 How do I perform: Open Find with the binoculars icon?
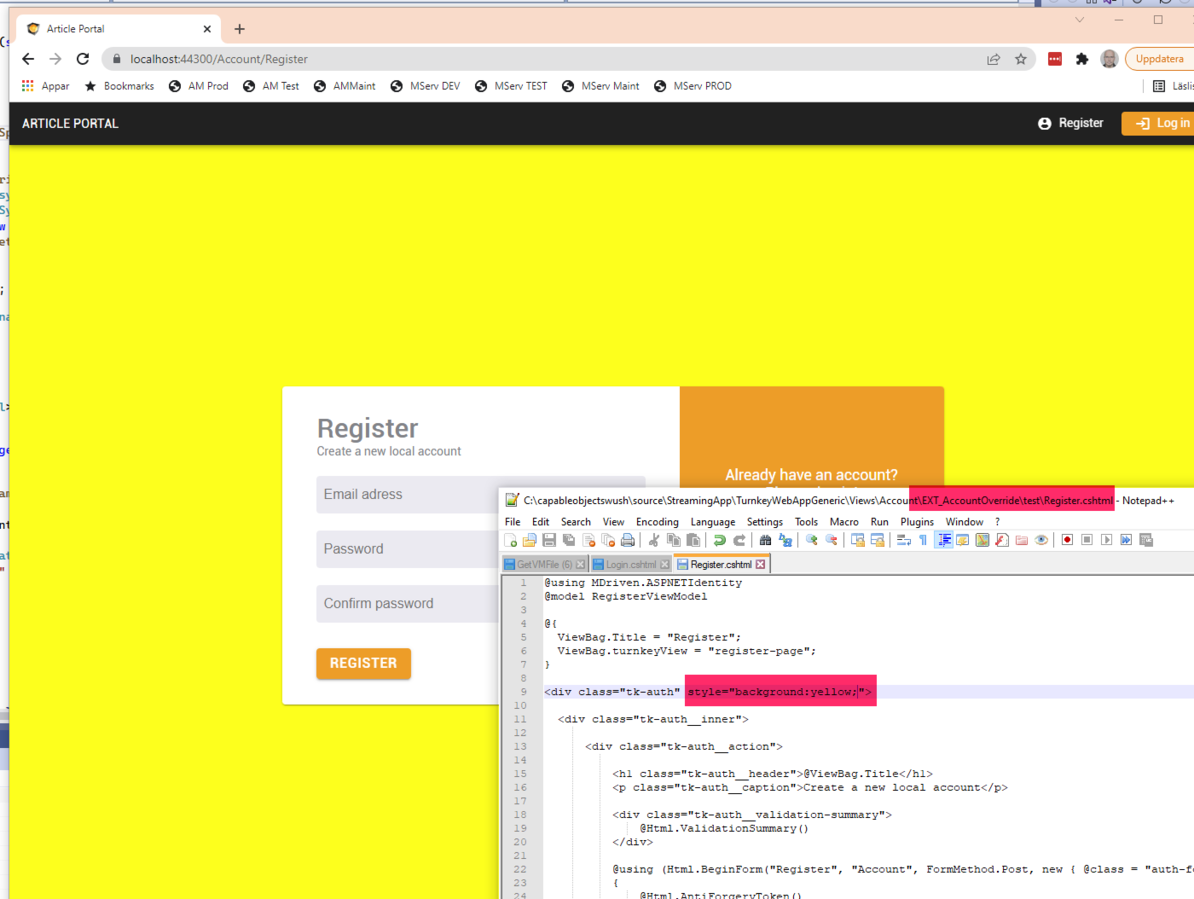point(765,540)
